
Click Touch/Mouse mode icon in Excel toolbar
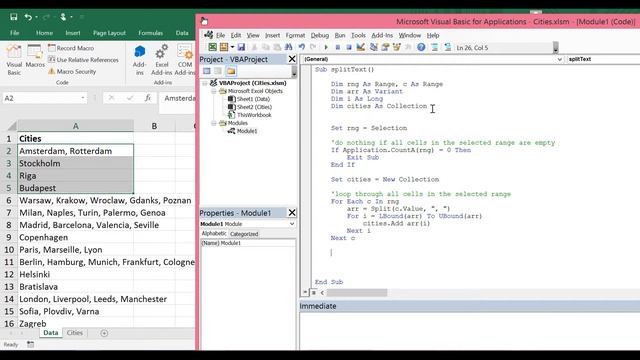[63, 17]
